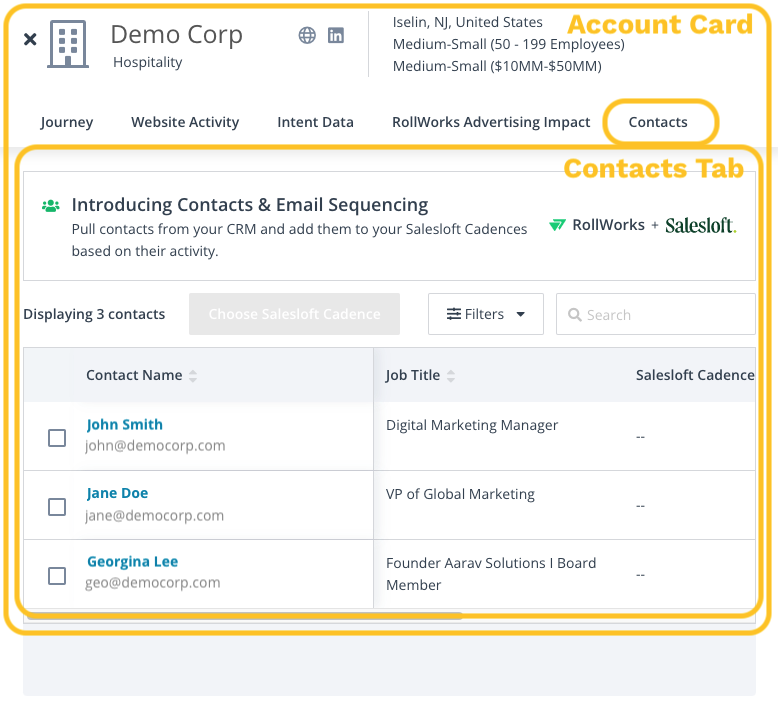The image size is (778, 710).
Task: Check the Jane Doe checkbox
Action: pos(57,507)
